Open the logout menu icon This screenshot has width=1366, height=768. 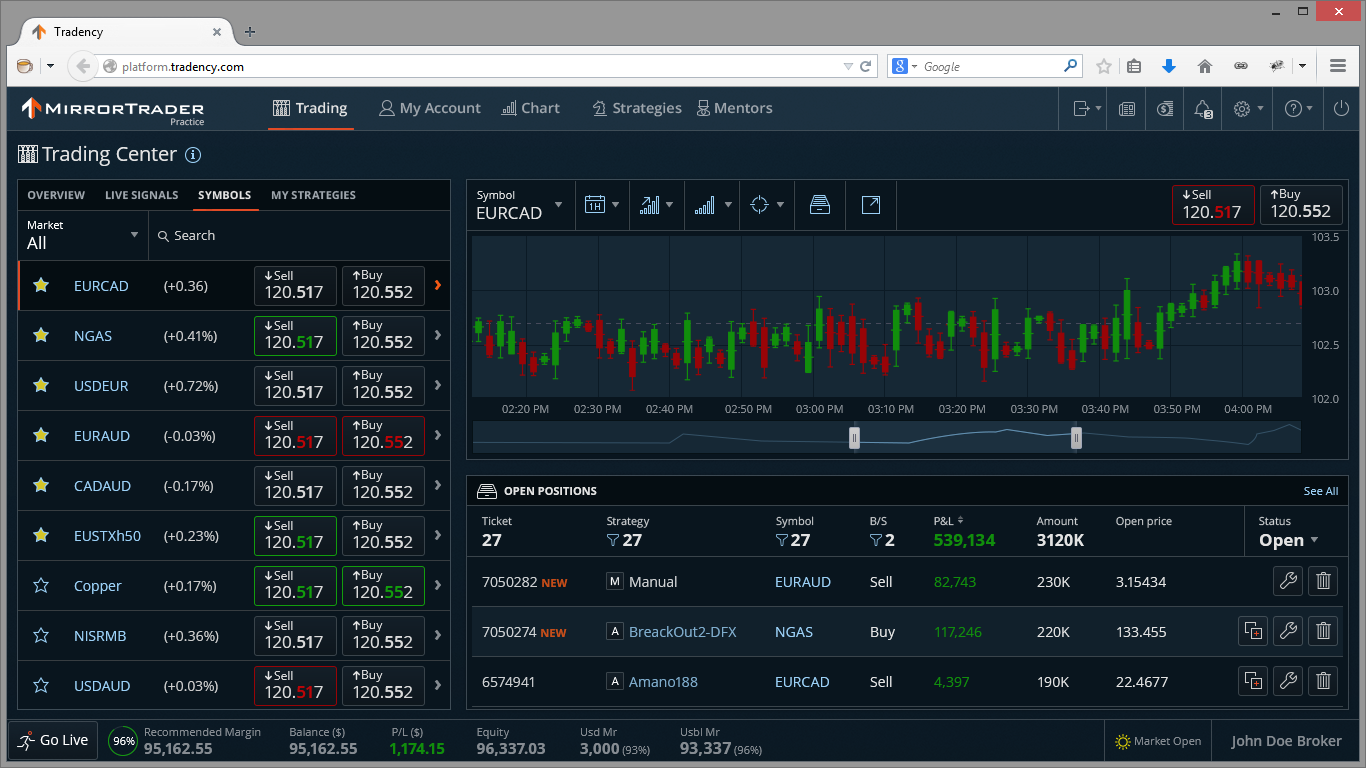coord(1086,108)
